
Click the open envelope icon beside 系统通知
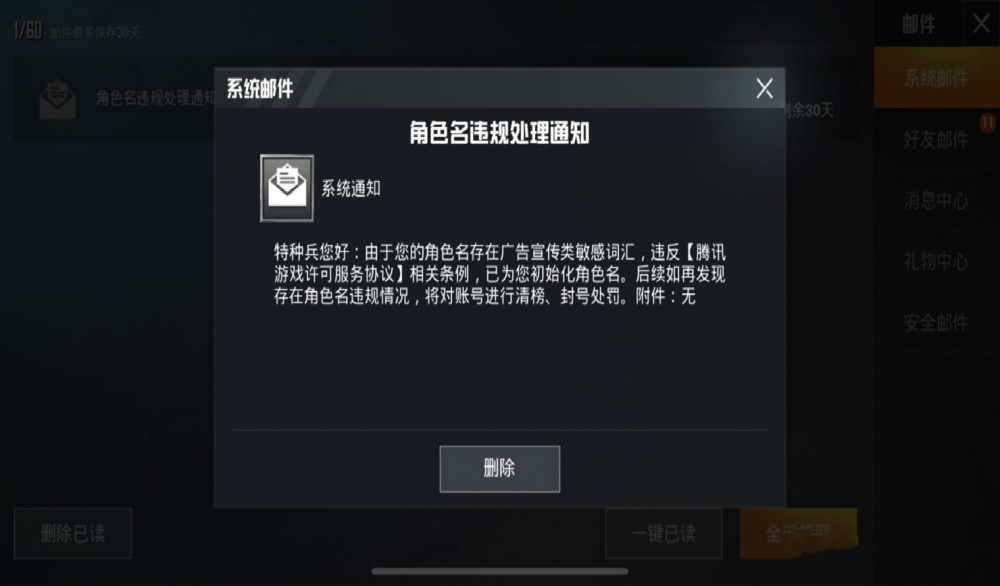tap(287, 188)
